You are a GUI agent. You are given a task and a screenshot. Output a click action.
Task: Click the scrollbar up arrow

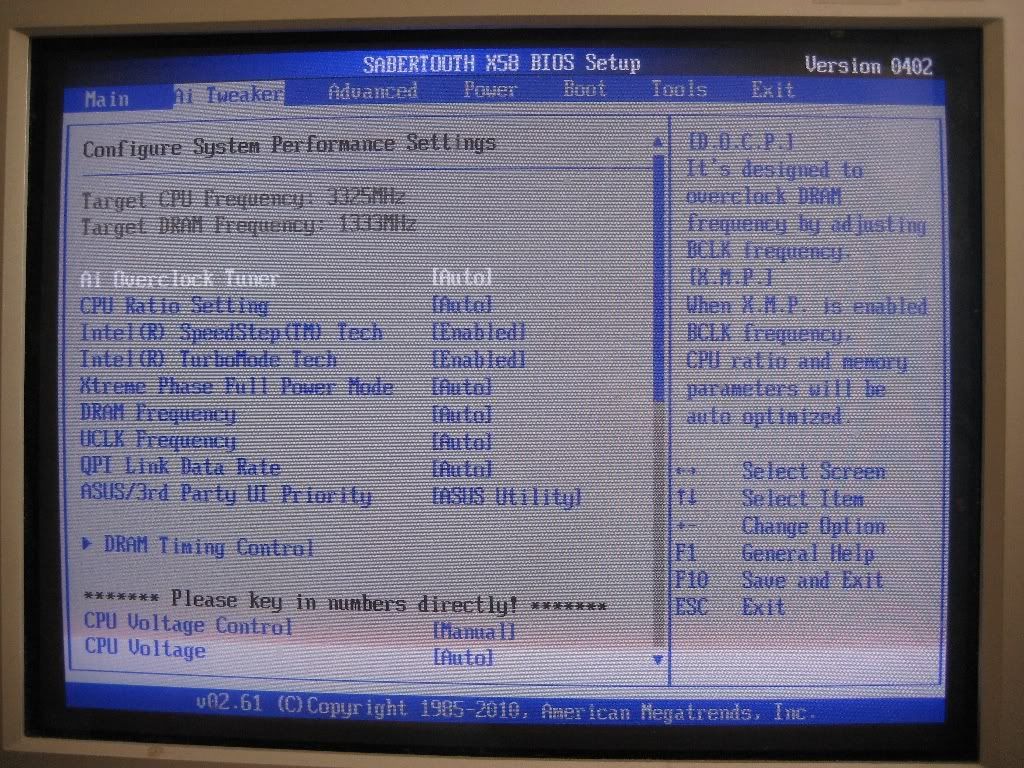pyautogui.click(x=657, y=143)
